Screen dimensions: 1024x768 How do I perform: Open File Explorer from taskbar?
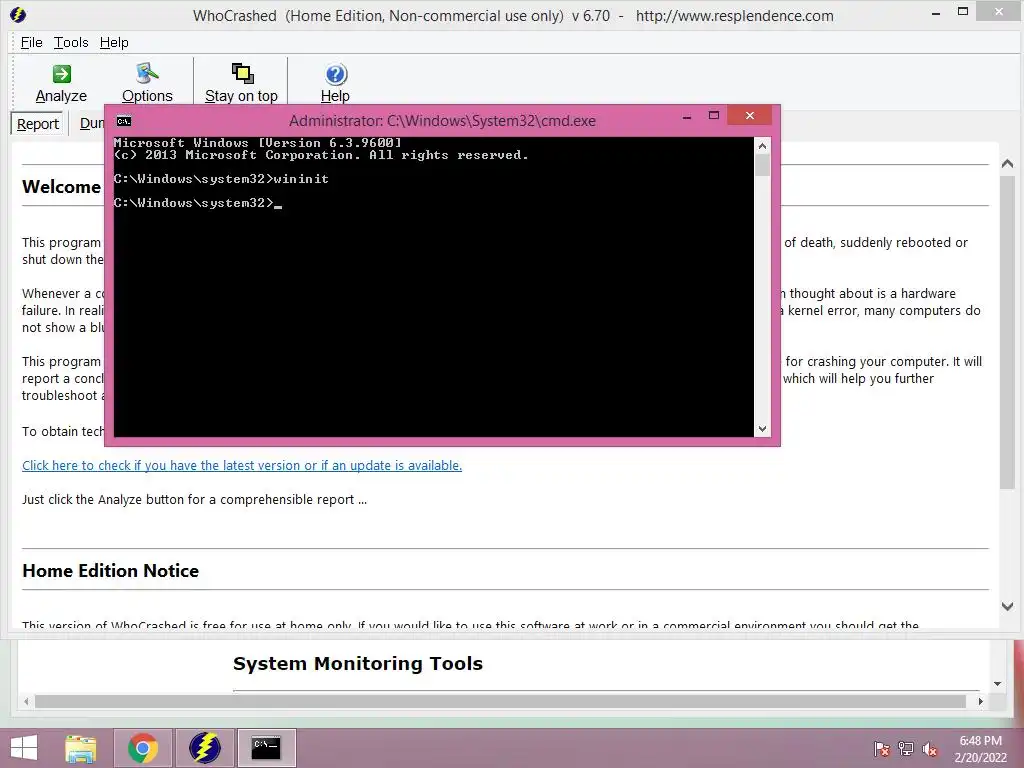[80, 748]
